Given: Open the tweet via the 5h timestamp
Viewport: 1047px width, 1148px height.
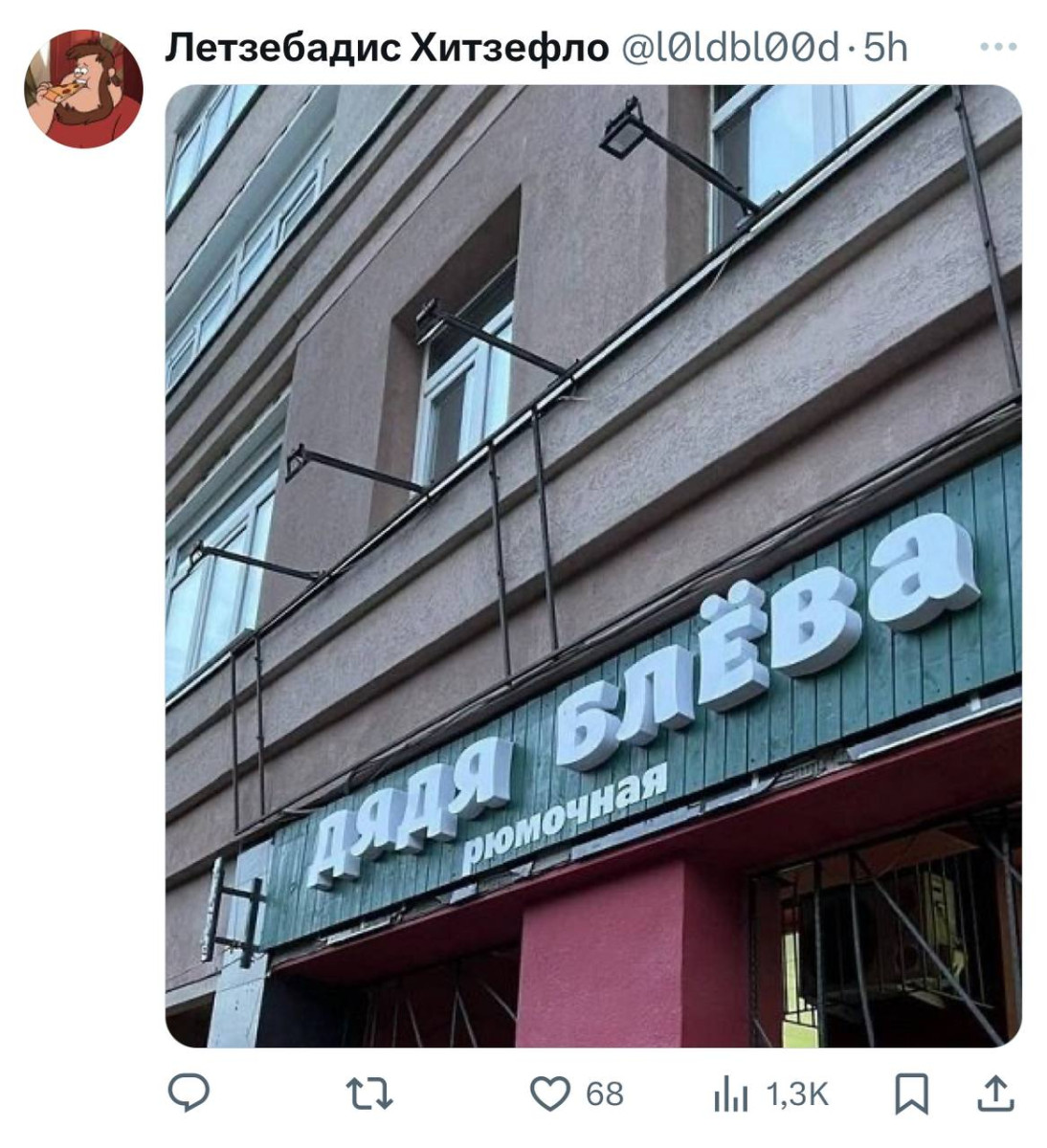Looking at the screenshot, I should [885, 47].
